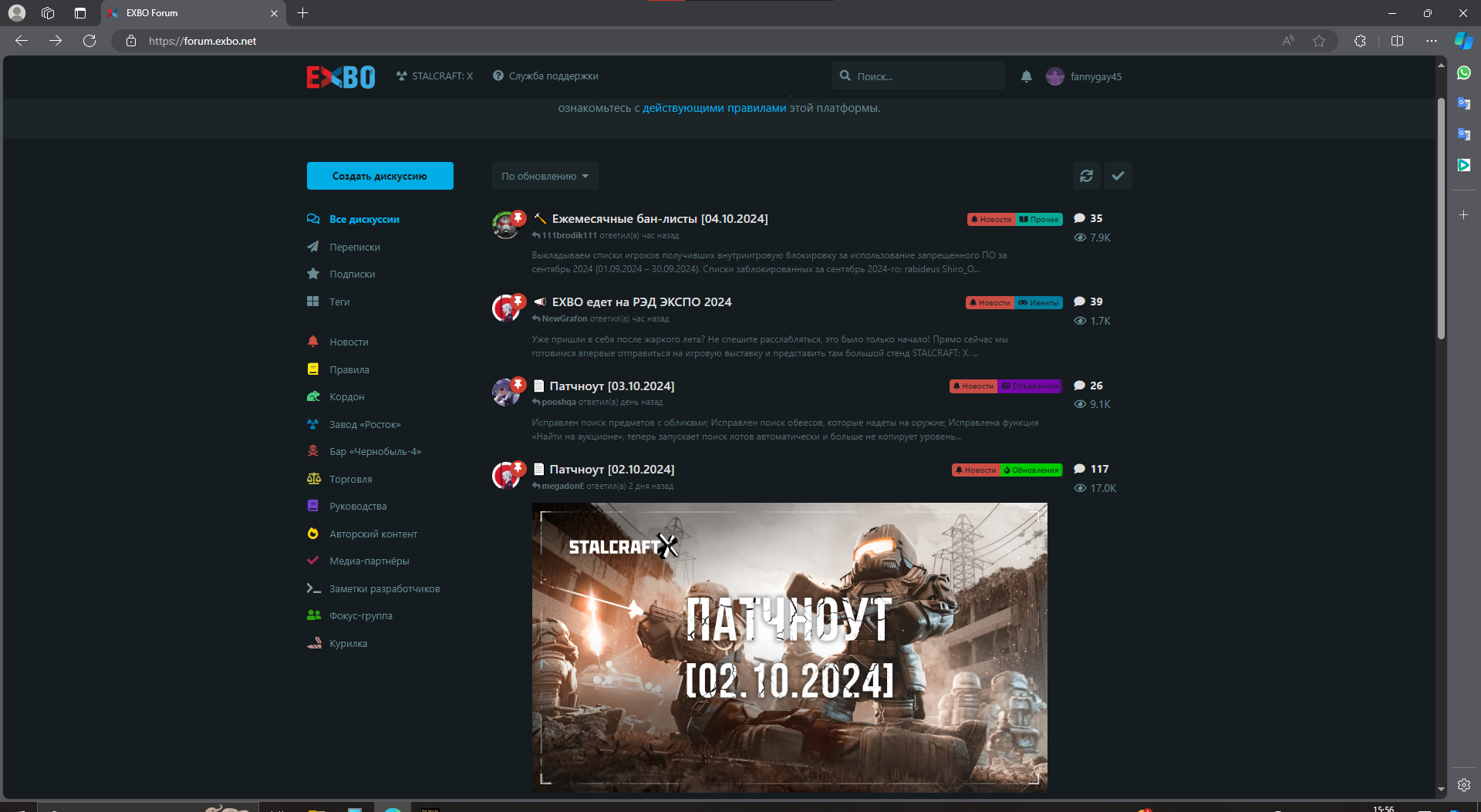
Task: Click the Заметки разработчиков terminal icon
Action: [x=313, y=588]
